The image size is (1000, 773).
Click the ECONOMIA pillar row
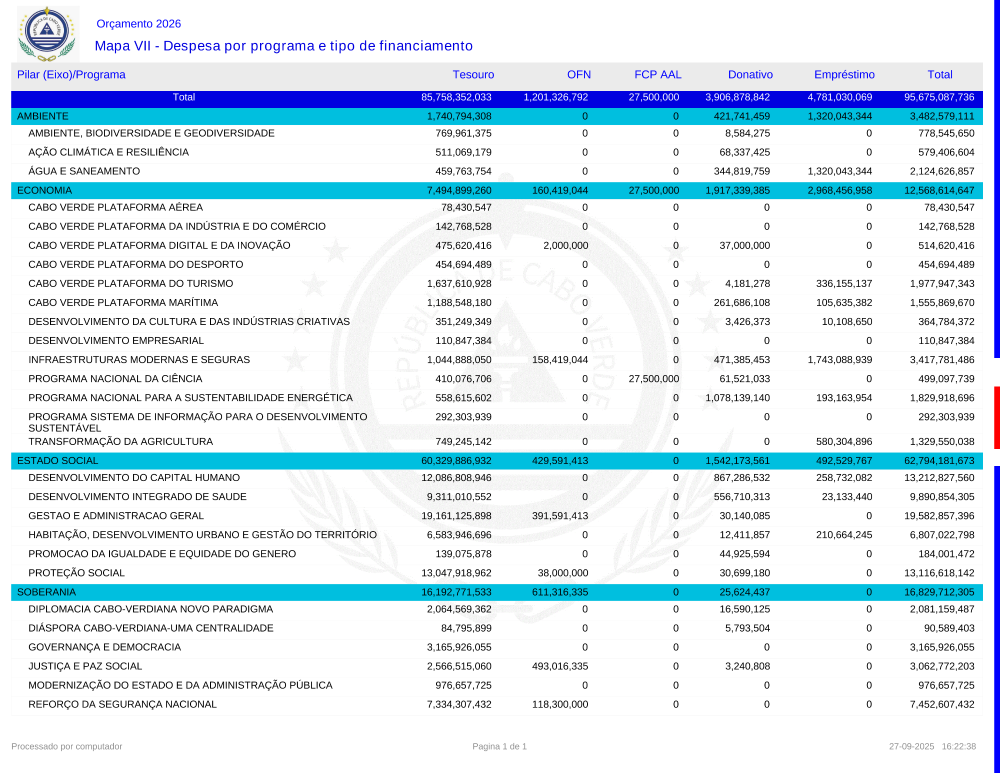pos(45,190)
